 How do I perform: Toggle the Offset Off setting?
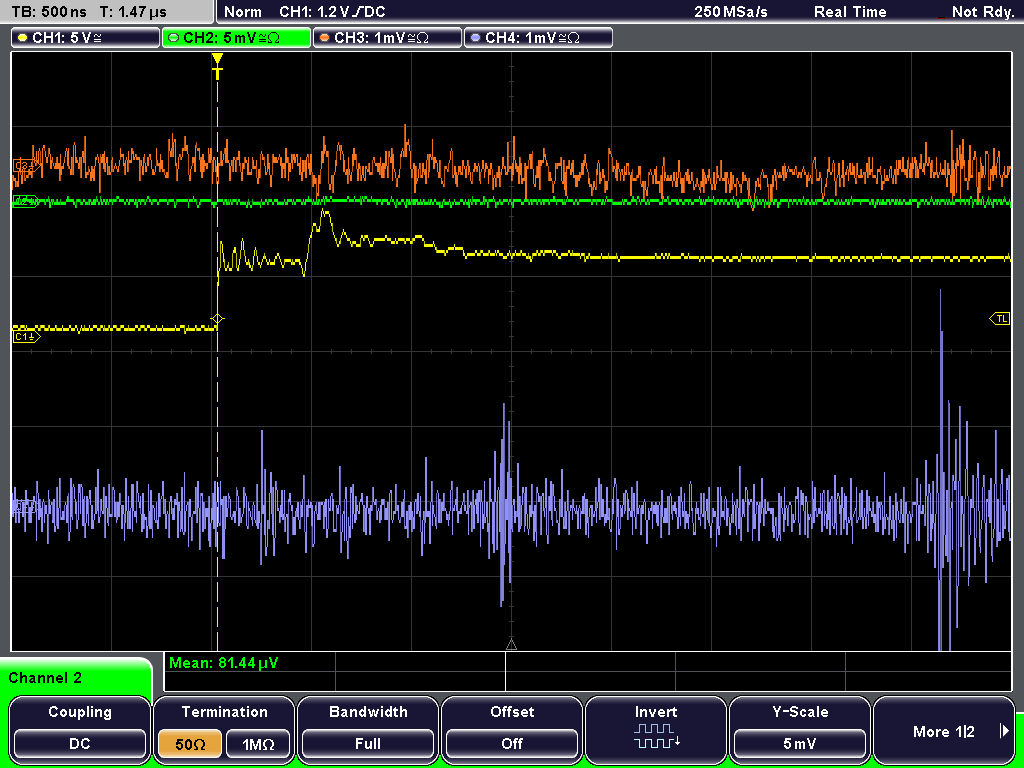[512, 729]
